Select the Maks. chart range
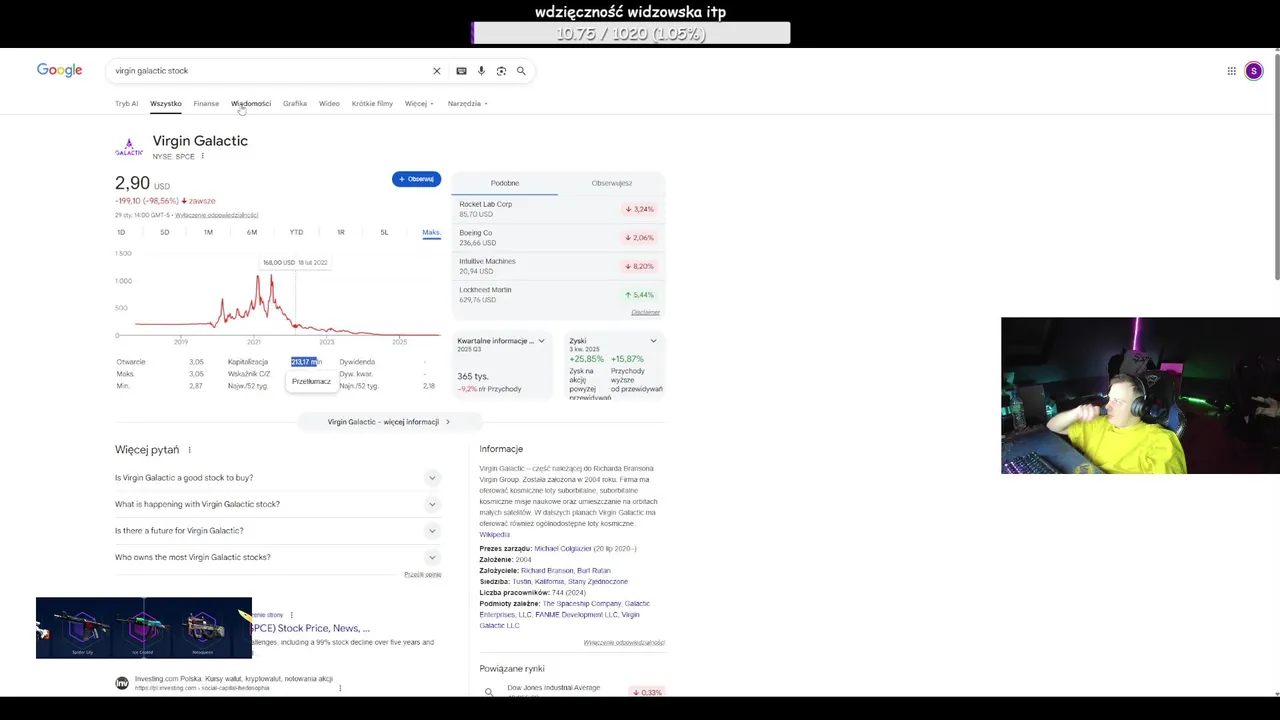This screenshot has height=720, width=1280. 431,232
